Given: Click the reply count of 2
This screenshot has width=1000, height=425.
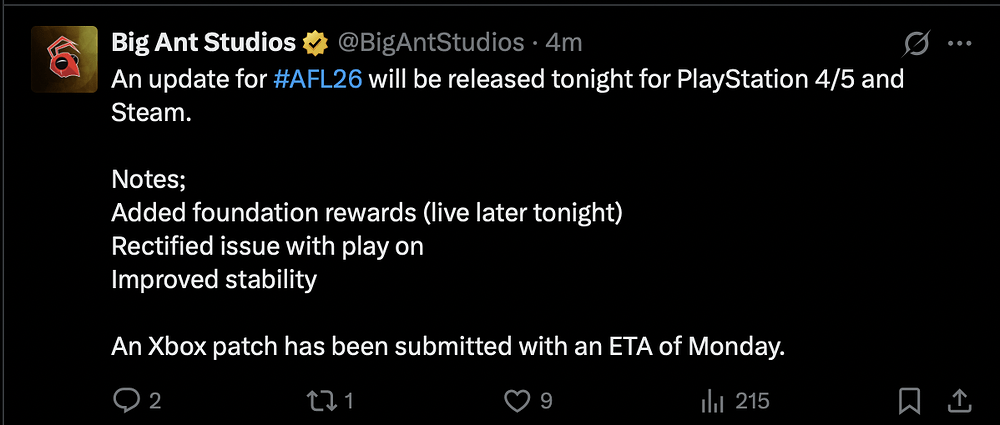Looking at the screenshot, I should 155,401.
